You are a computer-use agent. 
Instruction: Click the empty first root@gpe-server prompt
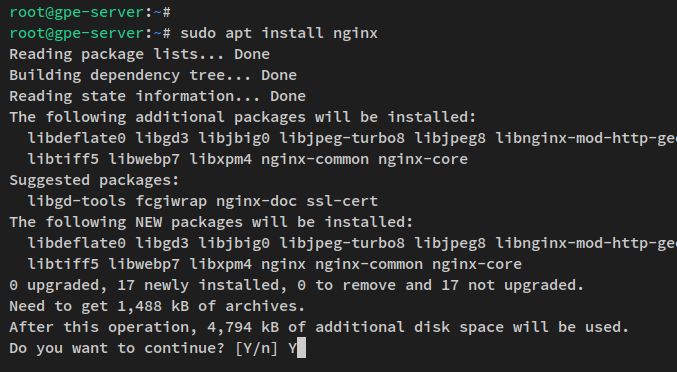(x=90, y=12)
